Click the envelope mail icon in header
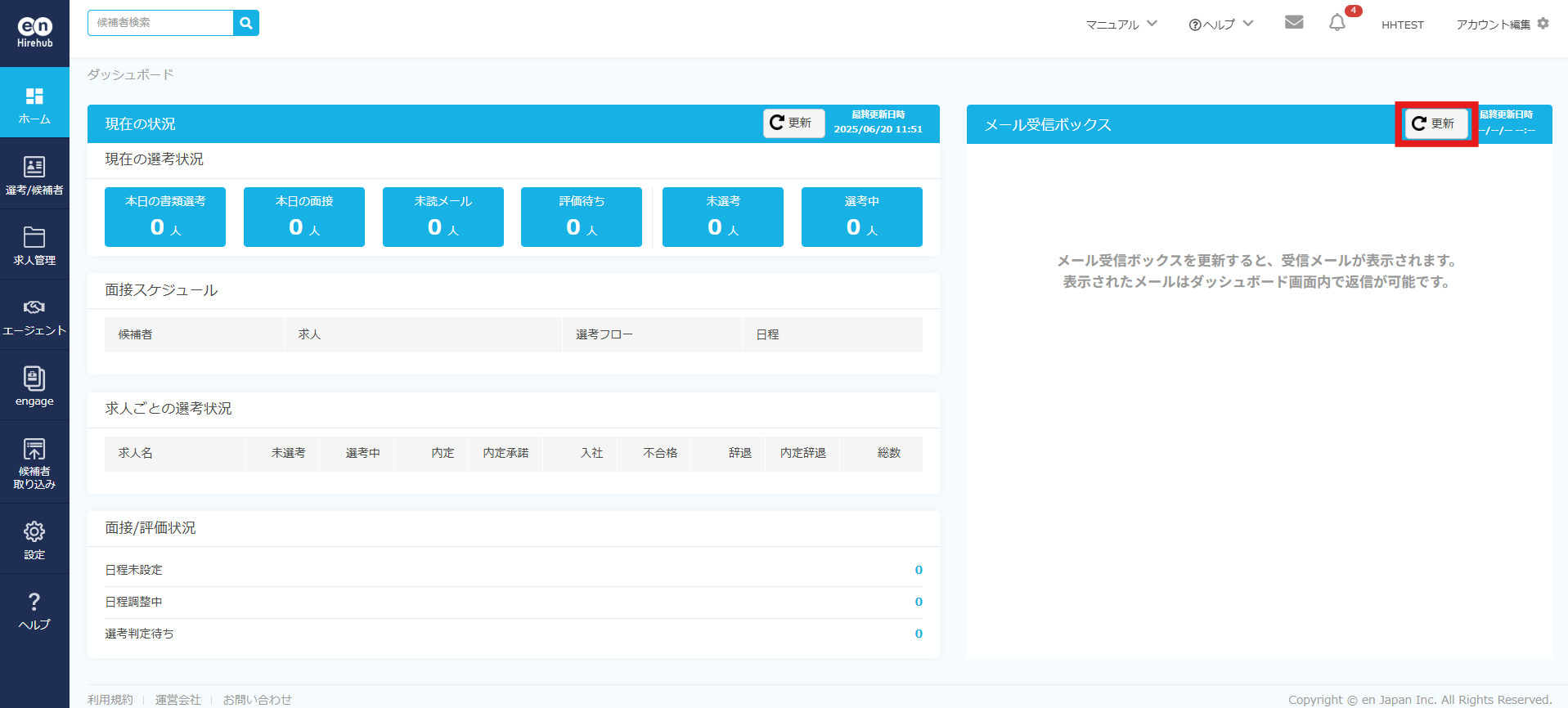Image resolution: width=1568 pixels, height=708 pixels. click(x=1294, y=23)
